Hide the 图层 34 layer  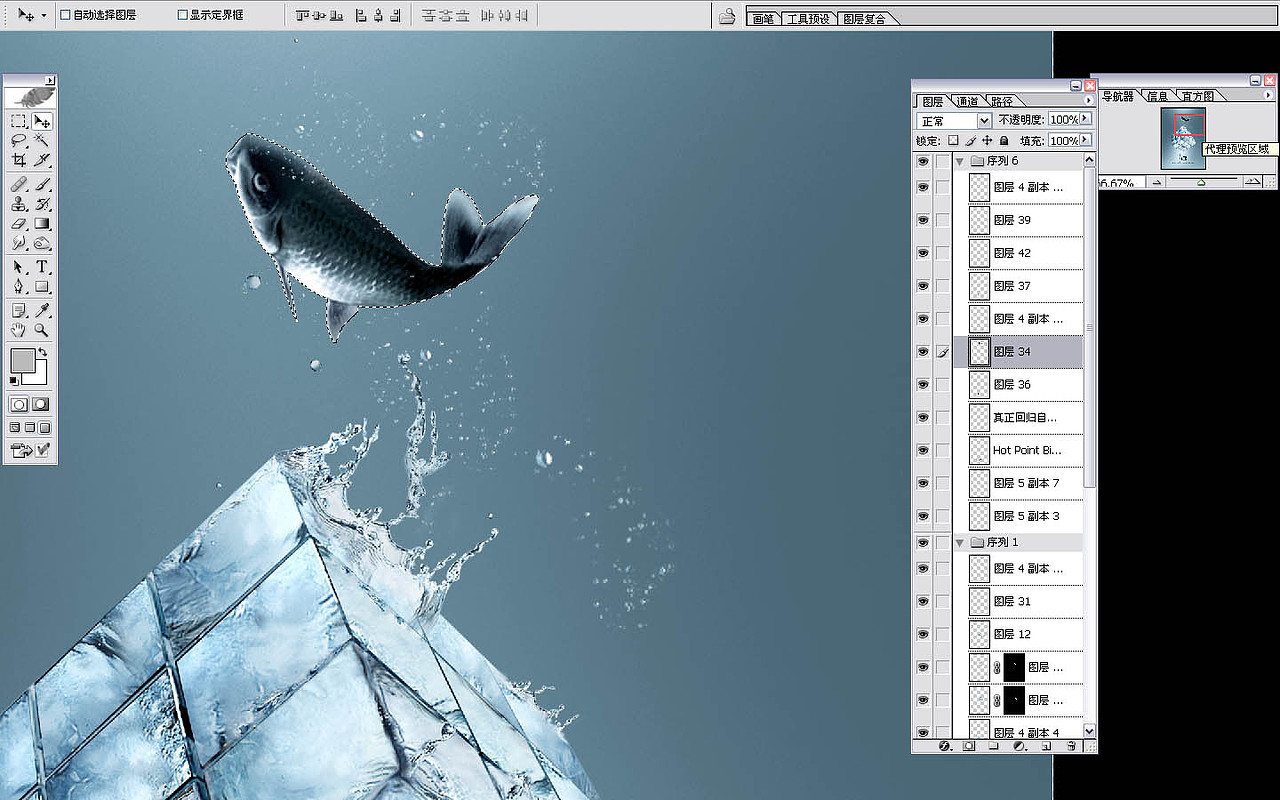(923, 352)
